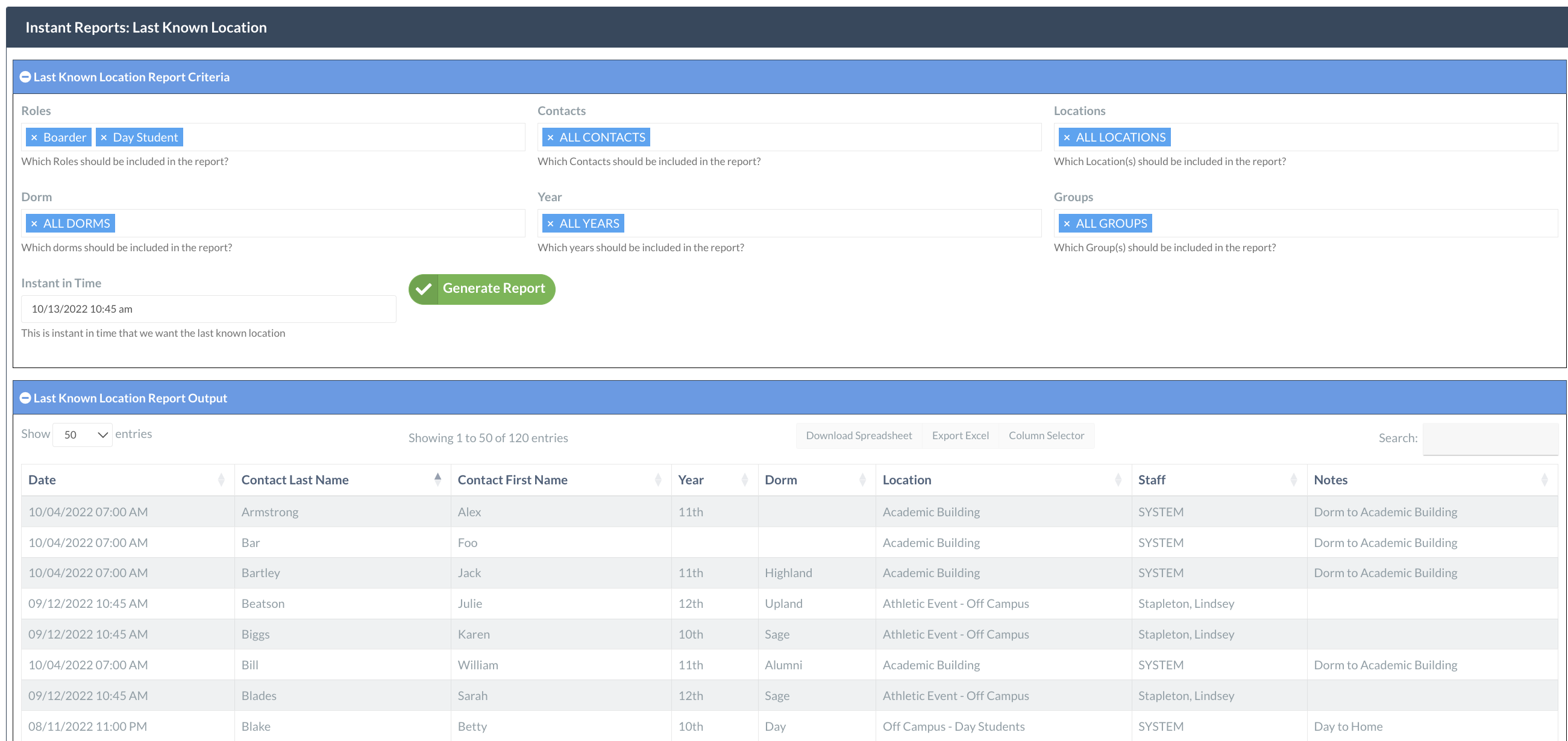The image size is (1568, 741).
Task: Collapse the Report Criteria panel
Action: coord(25,77)
